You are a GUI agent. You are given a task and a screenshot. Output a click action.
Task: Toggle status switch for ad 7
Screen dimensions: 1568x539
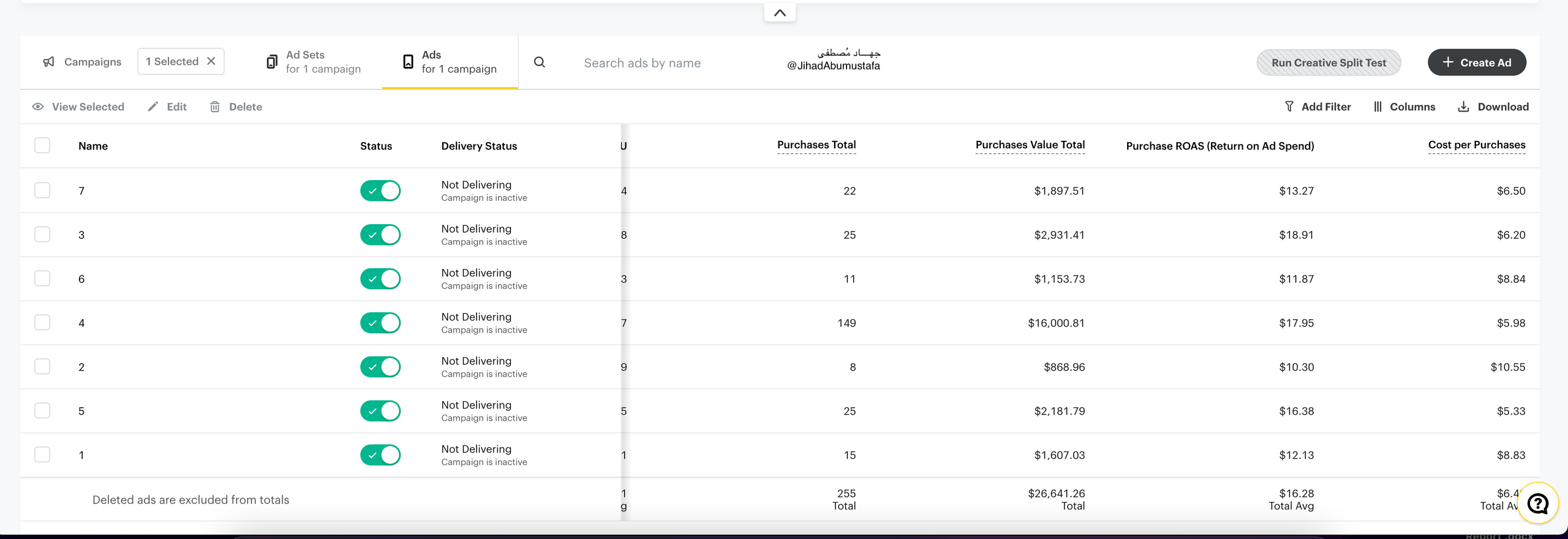[380, 191]
